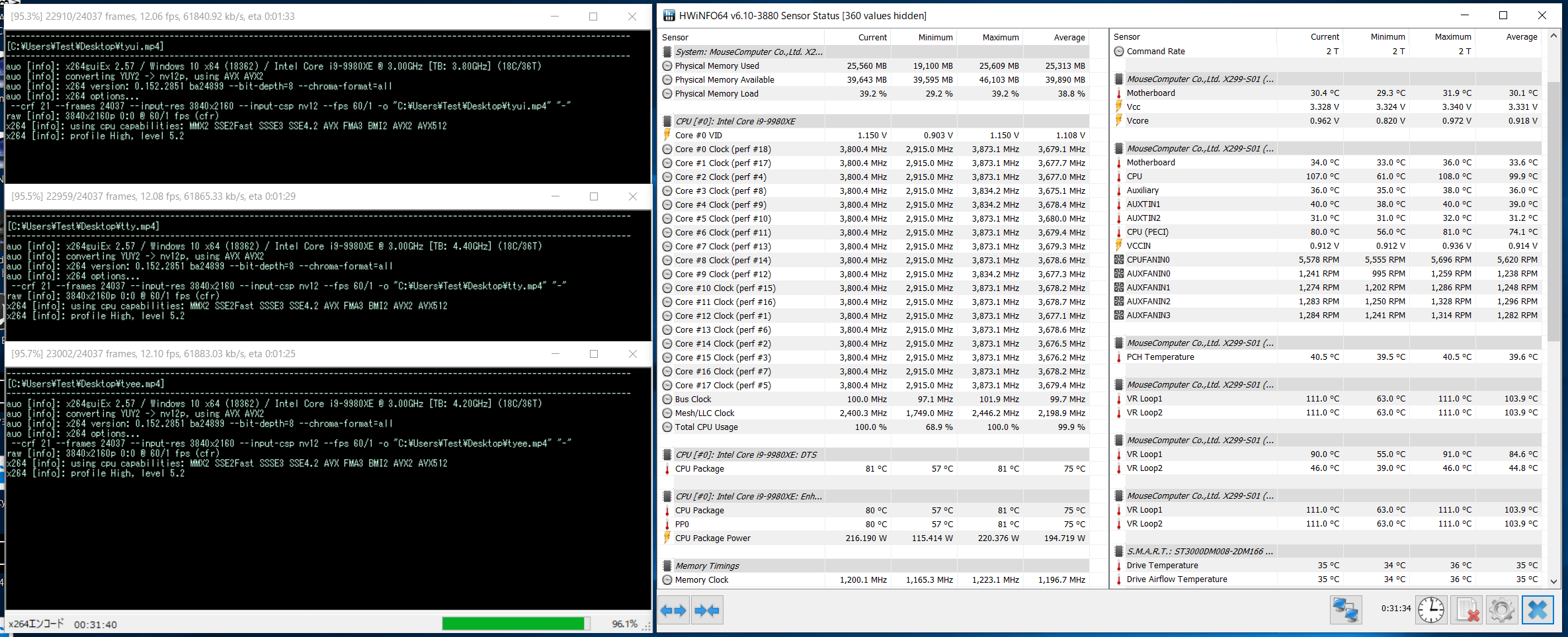Screen dimensions: 1568x637
Task: Click the circle icon beside Total CPU Usage
Action: click(667, 427)
